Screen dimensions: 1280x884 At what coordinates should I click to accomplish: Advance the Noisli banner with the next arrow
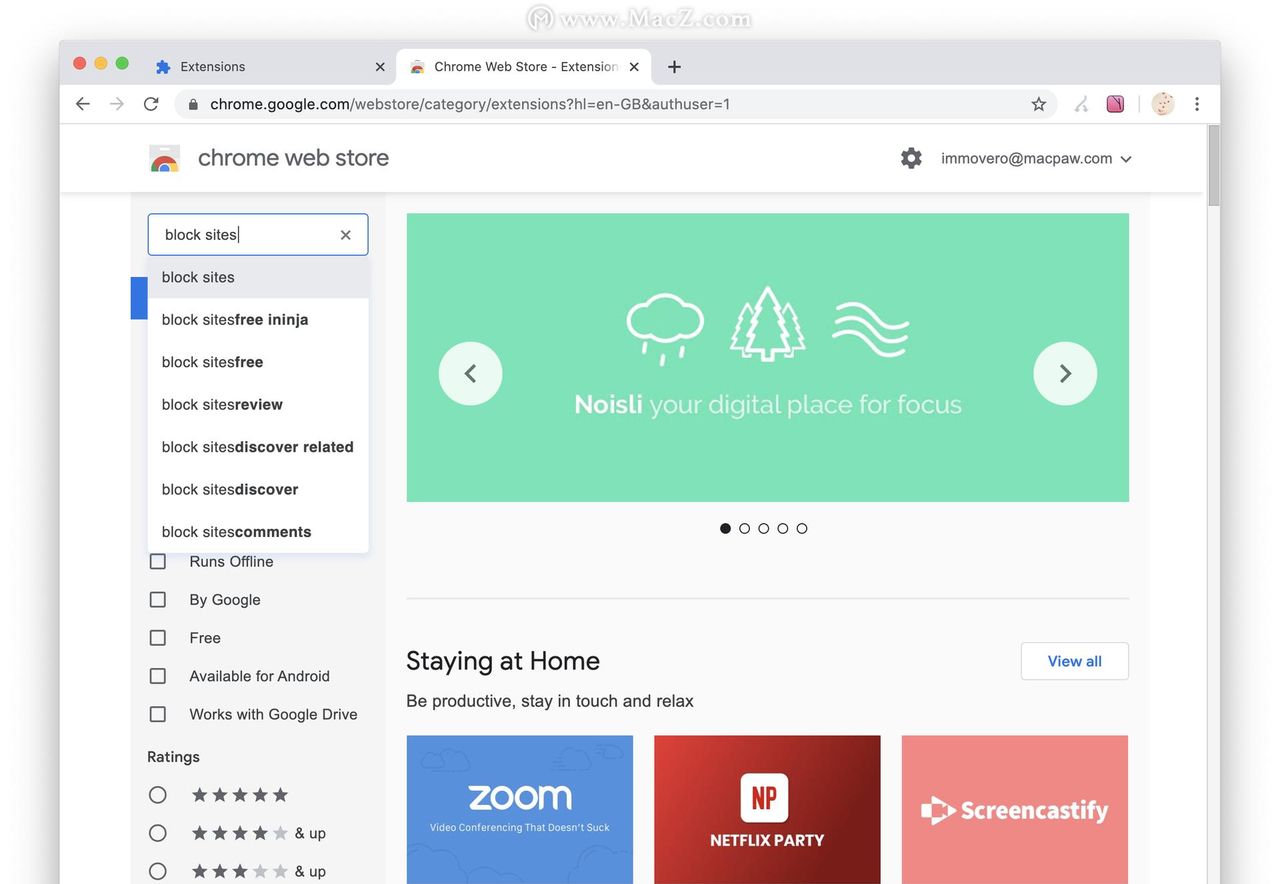[1065, 373]
